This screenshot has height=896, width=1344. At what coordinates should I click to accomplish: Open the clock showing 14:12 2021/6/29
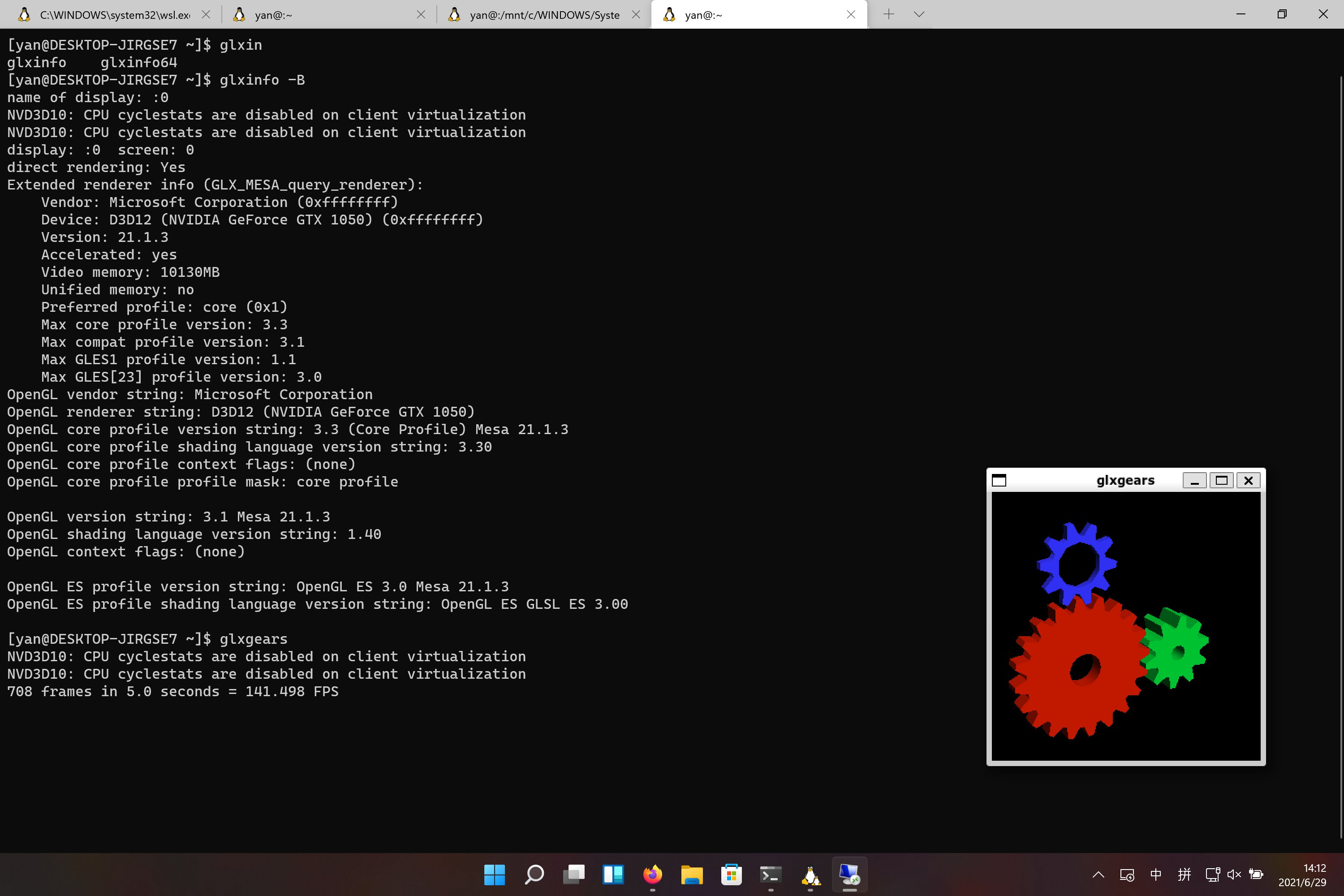(1302, 875)
